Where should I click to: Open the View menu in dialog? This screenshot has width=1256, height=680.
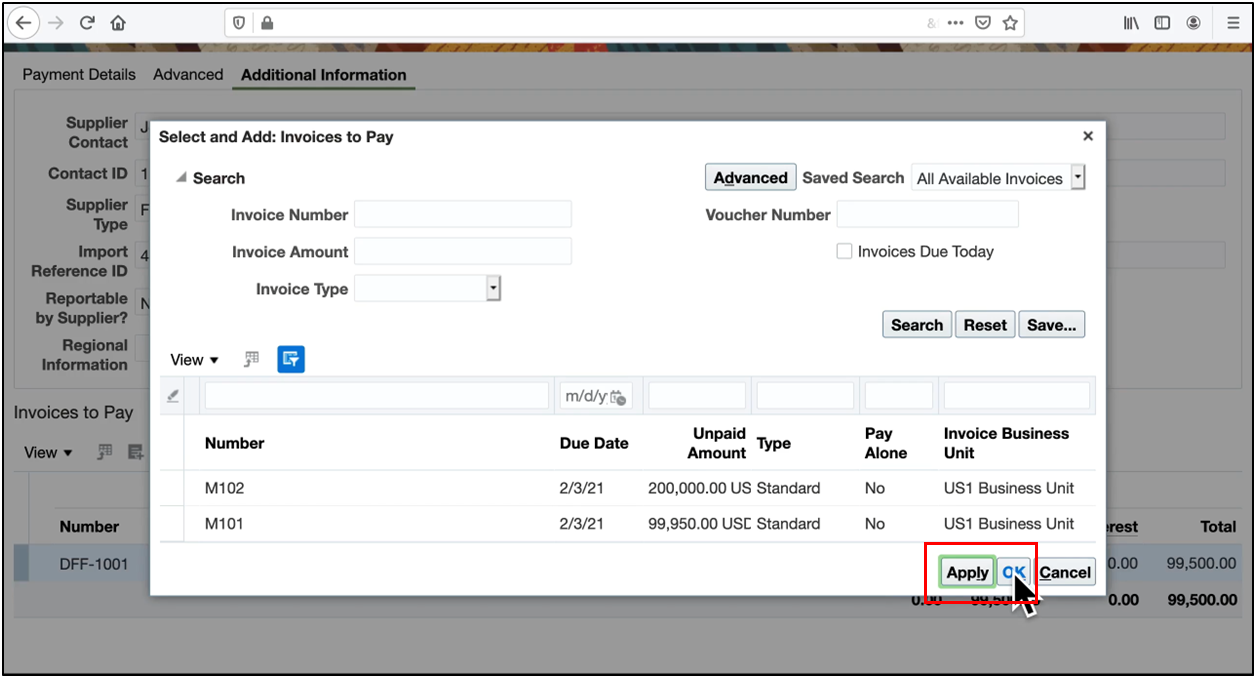pyautogui.click(x=194, y=360)
